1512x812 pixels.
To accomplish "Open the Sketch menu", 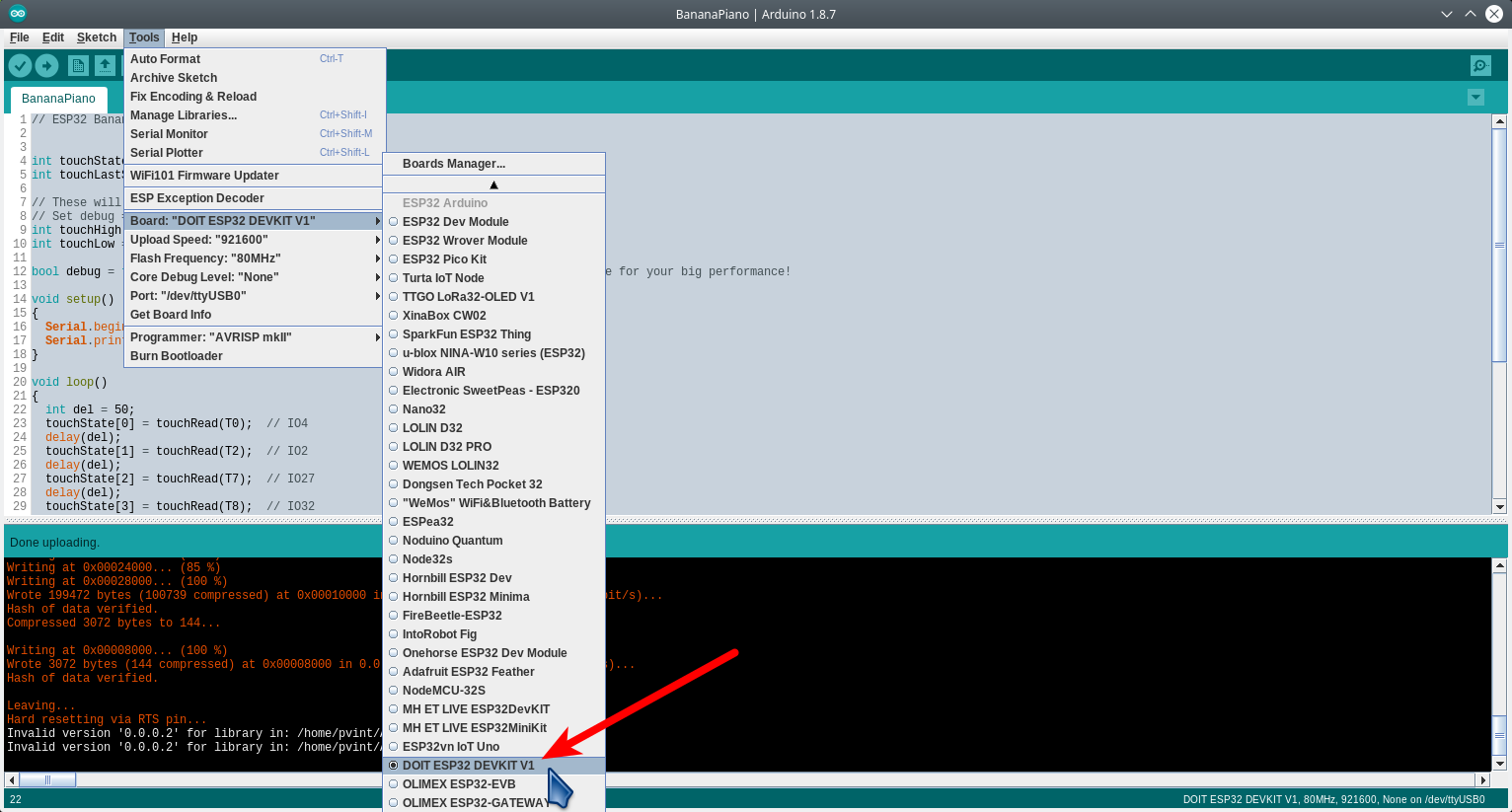I will pos(97,37).
